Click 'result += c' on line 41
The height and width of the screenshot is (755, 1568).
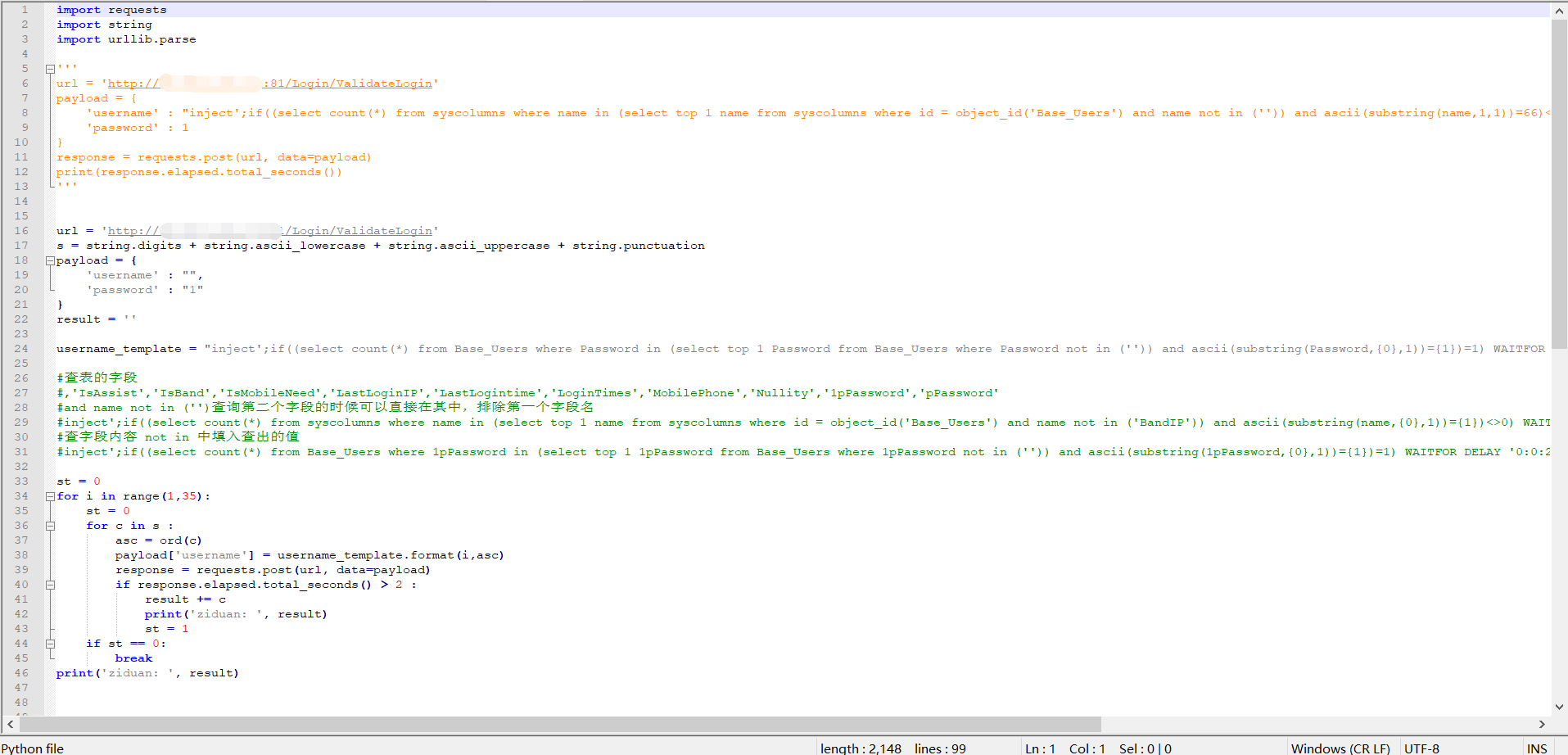(x=185, y=599)
